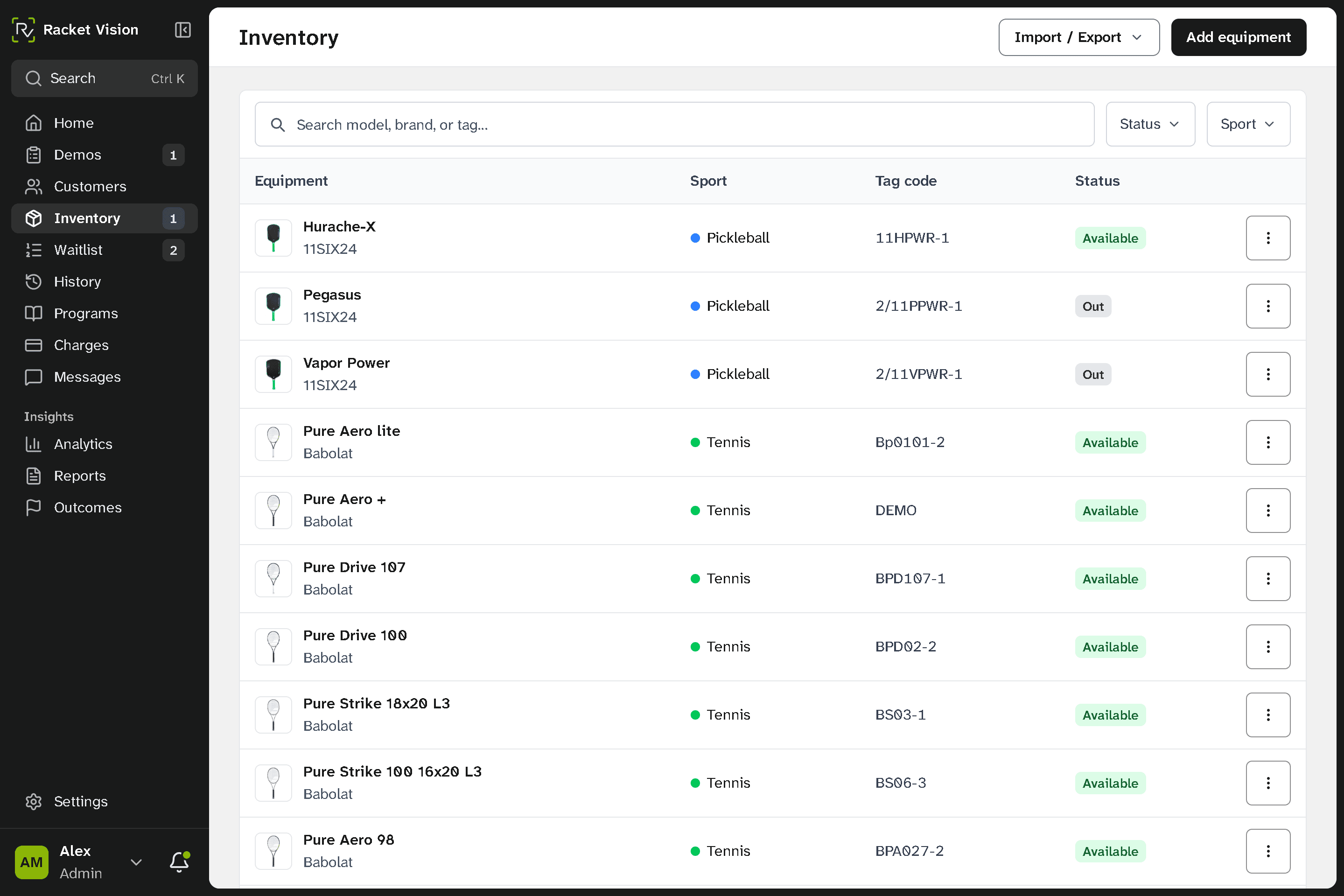Click the AM user avatar
Image resolution: width=1344 pixels, height=896 pixels.
tap(31, 862)
